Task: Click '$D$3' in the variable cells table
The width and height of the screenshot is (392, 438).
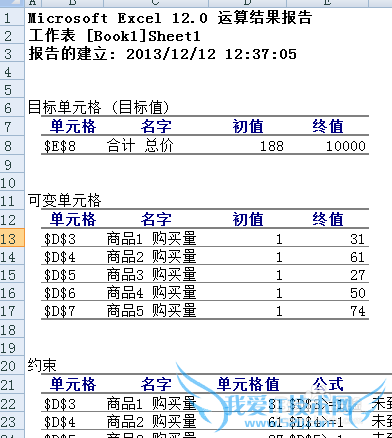Action: point(60,239)
